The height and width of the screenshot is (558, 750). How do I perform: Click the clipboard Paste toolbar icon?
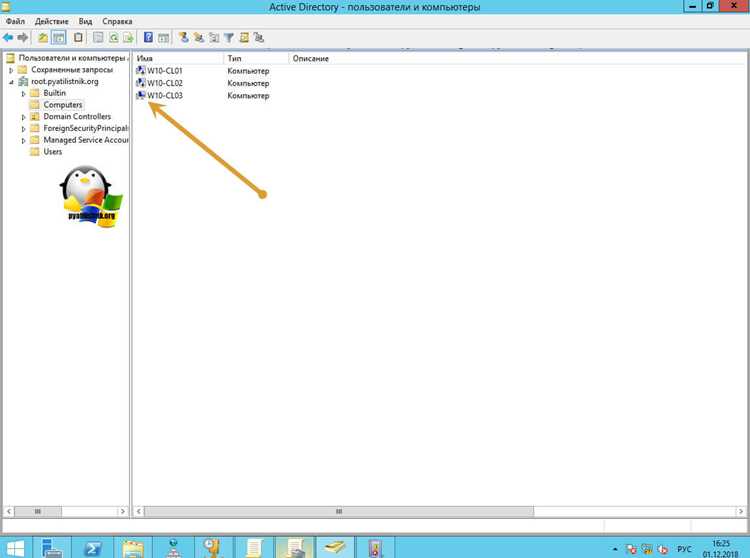(78, 38)
